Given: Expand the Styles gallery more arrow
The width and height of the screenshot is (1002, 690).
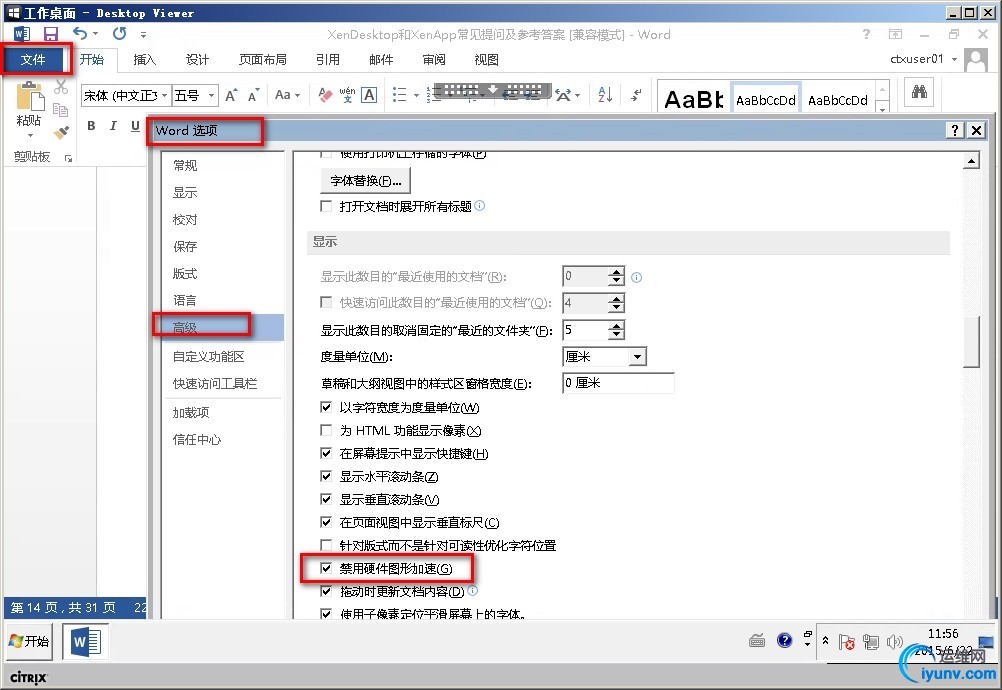Looking at the screenshot, I should click(883, 109).
